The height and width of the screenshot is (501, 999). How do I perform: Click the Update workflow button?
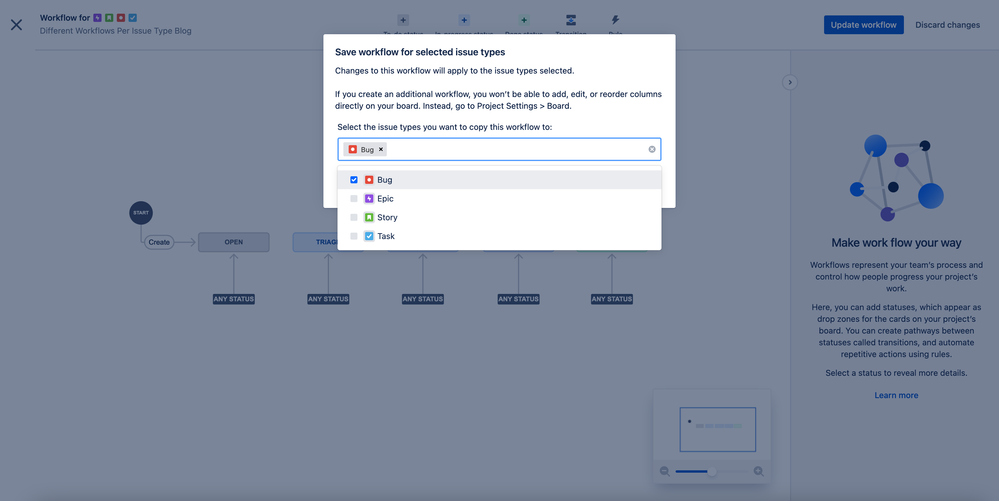coord(863,25)
